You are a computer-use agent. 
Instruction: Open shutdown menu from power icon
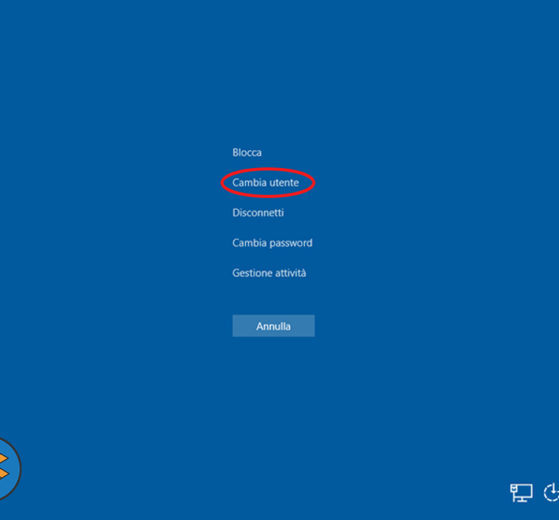552,492
